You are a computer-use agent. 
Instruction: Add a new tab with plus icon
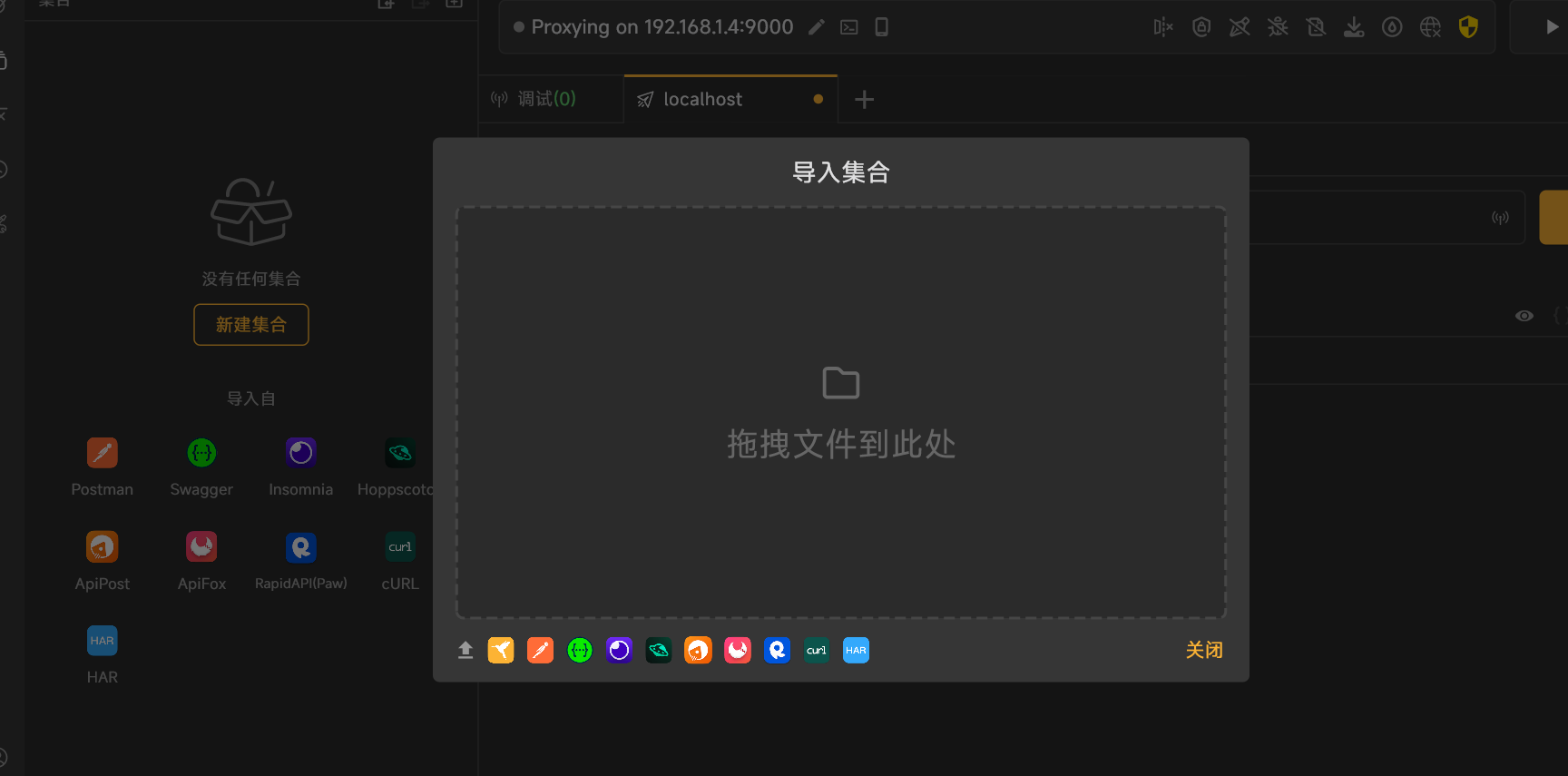tap(865, 99)
